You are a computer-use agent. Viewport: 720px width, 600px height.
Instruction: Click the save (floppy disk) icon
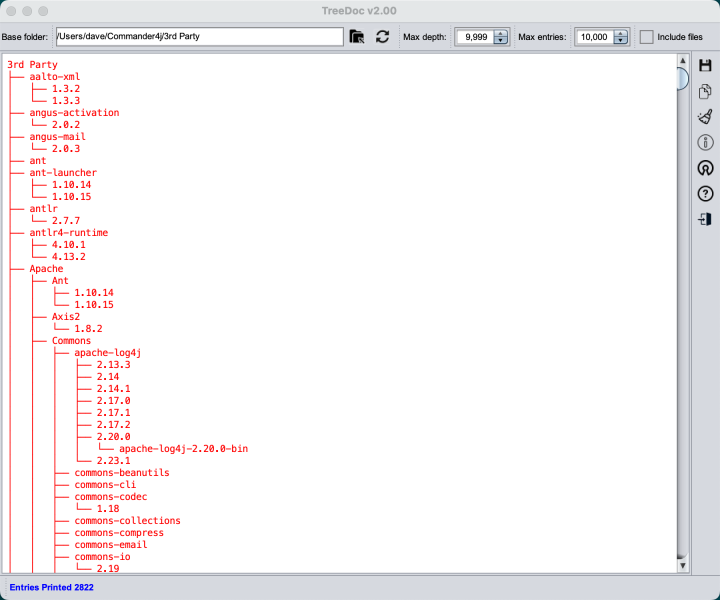pos(705,66)
